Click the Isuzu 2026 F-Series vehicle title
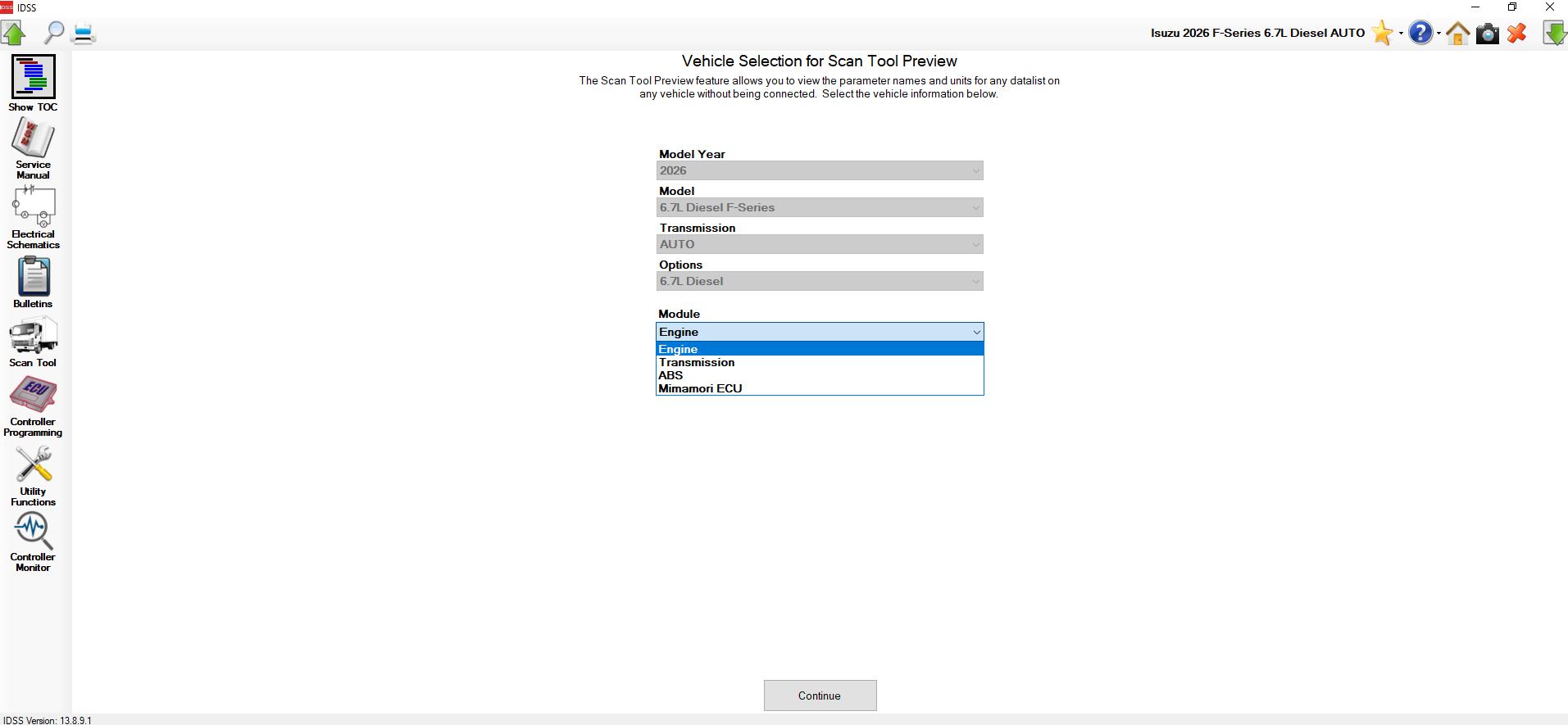1568x725 pixels. click(x=1257, y=34)
